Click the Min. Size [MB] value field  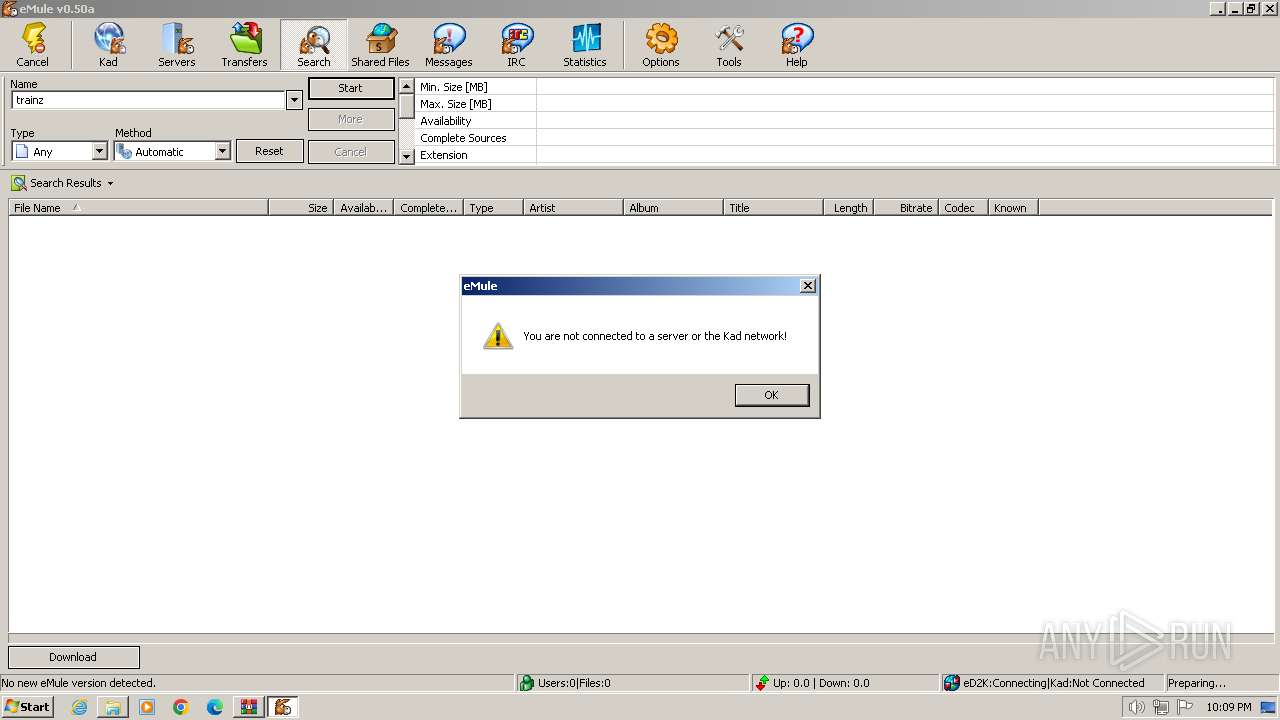point(904,87)
